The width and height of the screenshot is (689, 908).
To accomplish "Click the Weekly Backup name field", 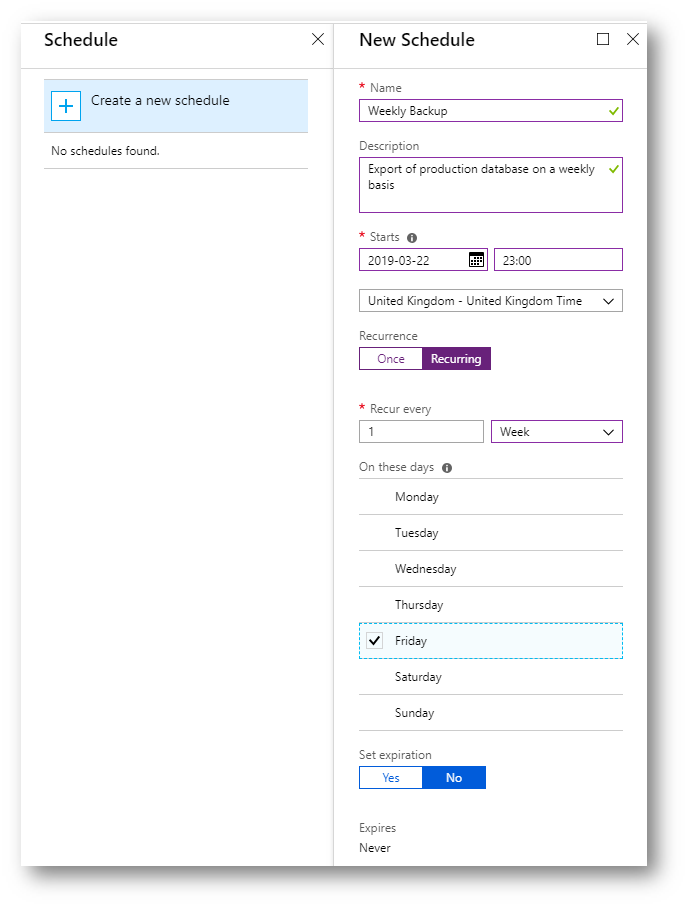I will tap(490, 111).
